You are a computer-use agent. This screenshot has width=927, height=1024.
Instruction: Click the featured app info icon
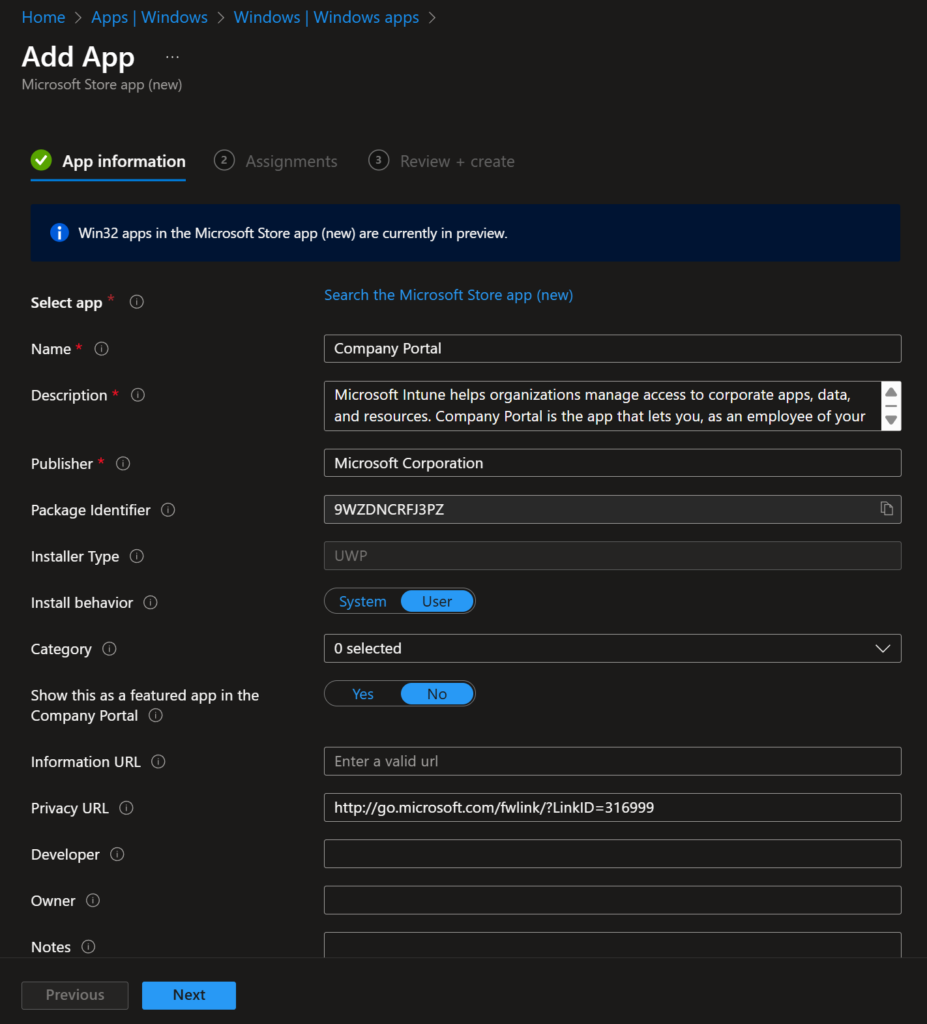pos(155,716)
